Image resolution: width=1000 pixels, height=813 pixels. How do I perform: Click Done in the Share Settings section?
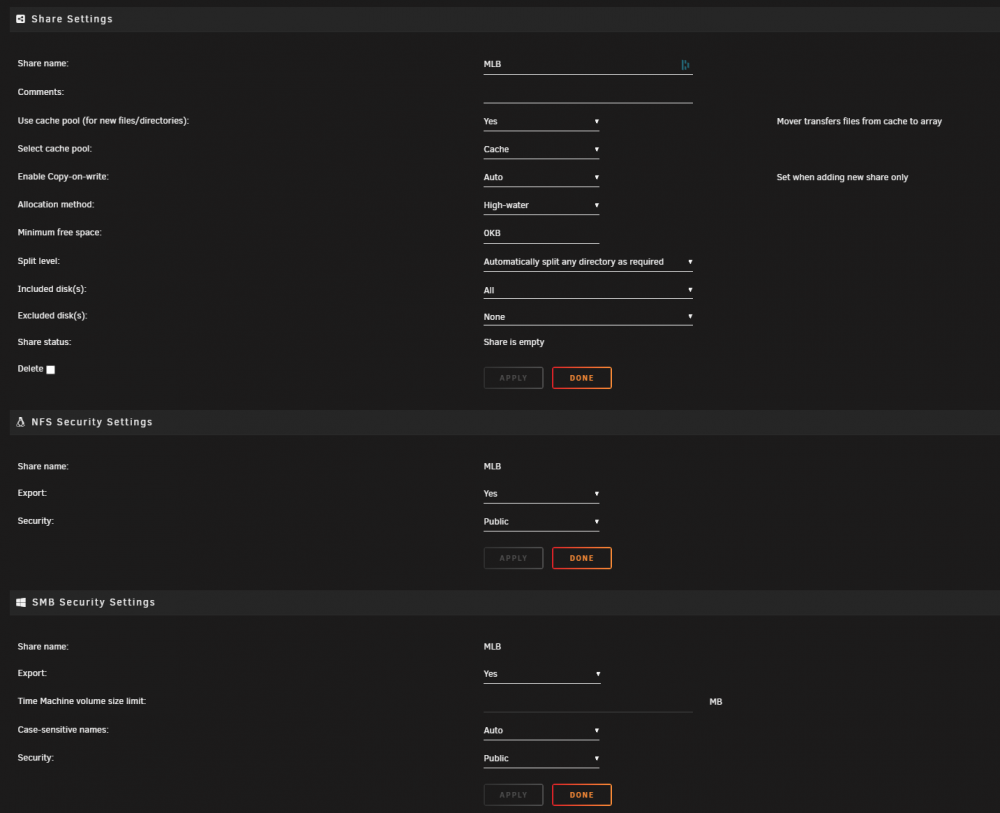point(582,378)
